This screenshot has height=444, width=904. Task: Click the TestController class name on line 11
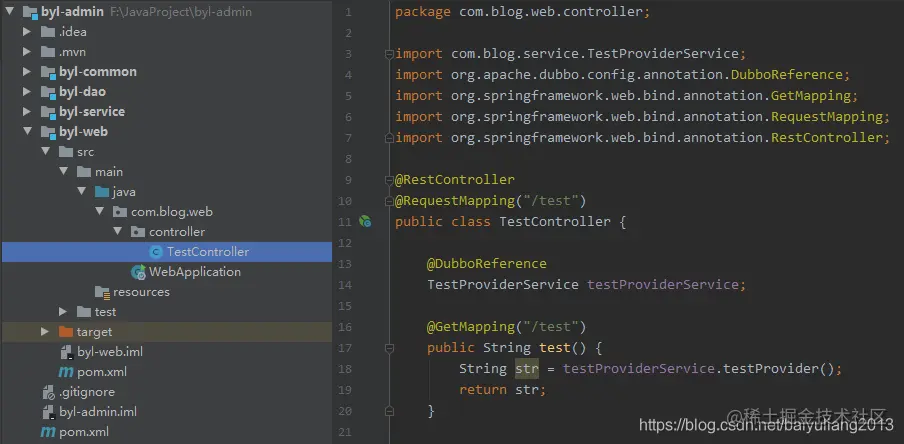555,222
